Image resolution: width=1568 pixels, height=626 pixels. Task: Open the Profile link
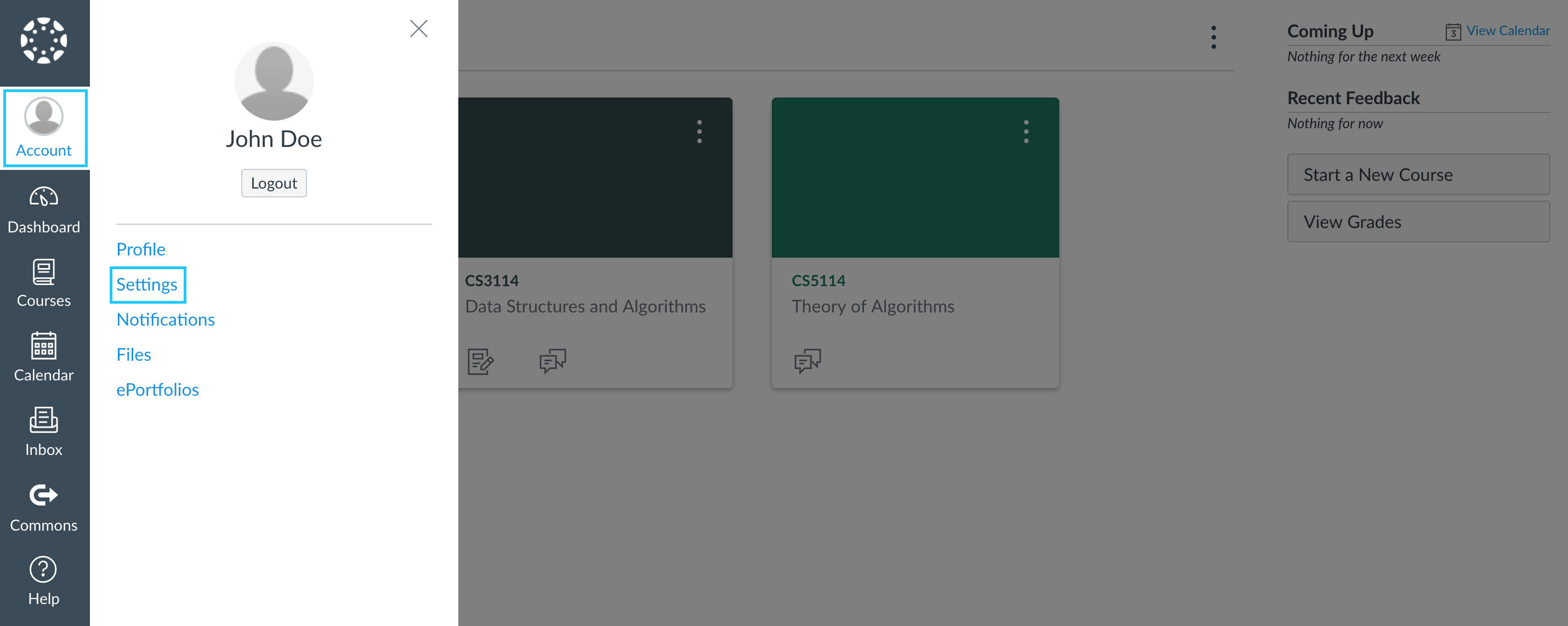click(x=140, y=249)
